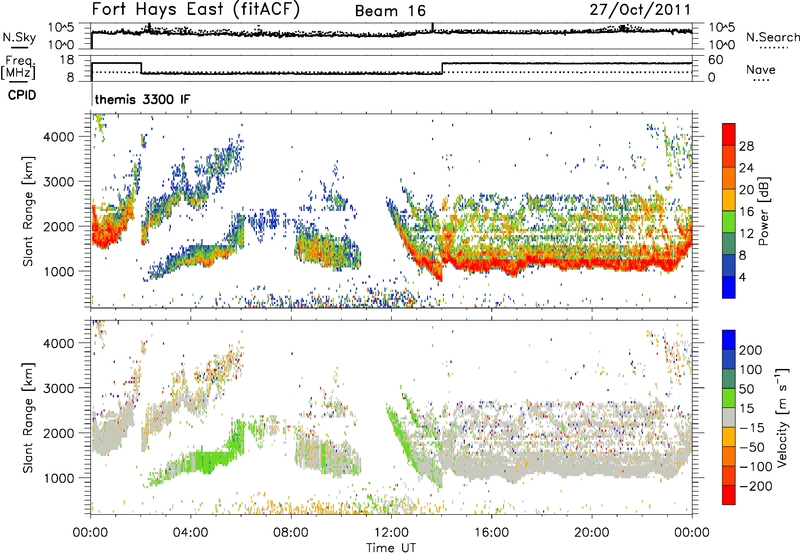
Task: Click the '08:00' time tick label
Action: 291,533
